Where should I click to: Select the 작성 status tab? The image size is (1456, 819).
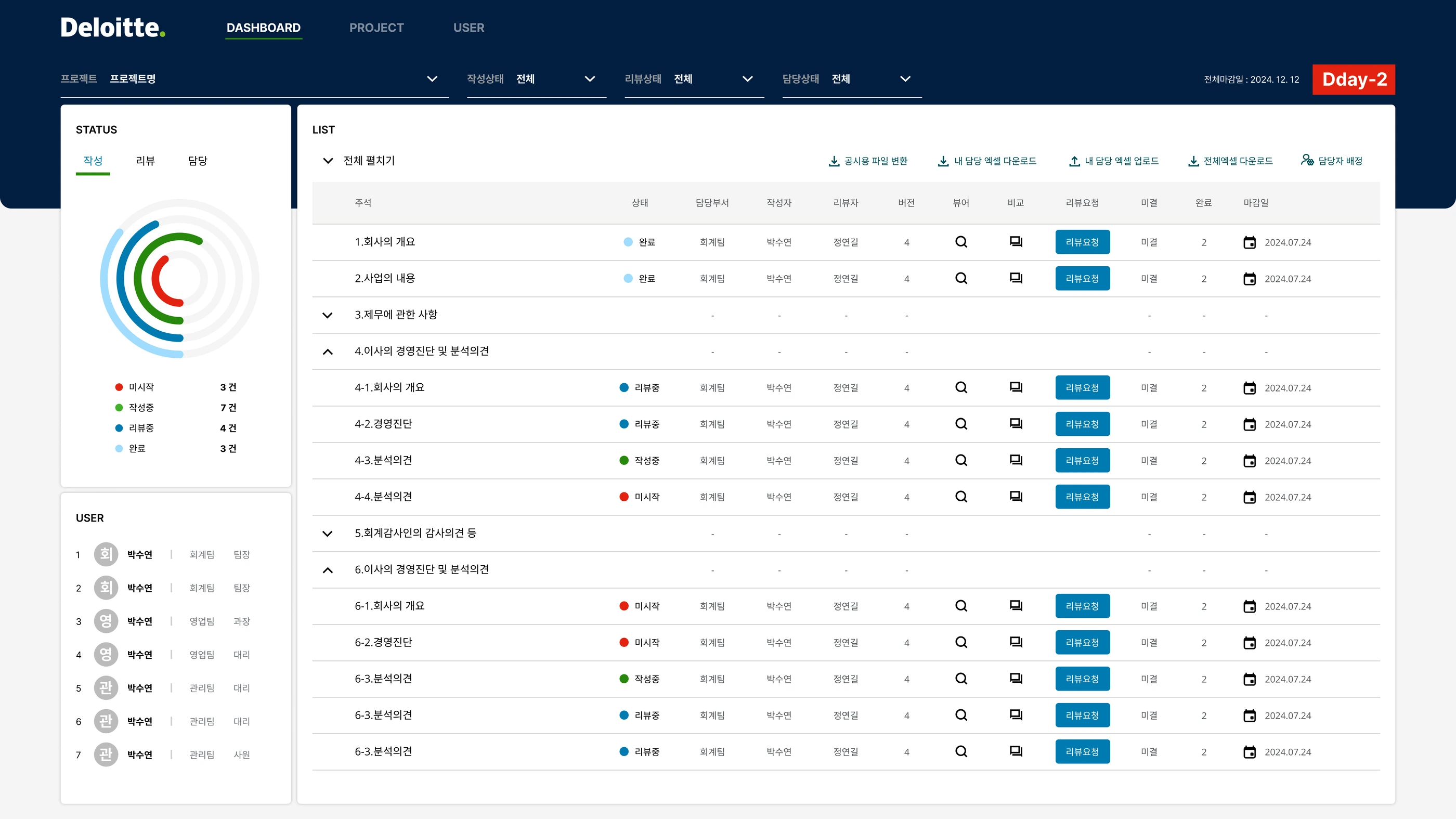coord(93,161)
